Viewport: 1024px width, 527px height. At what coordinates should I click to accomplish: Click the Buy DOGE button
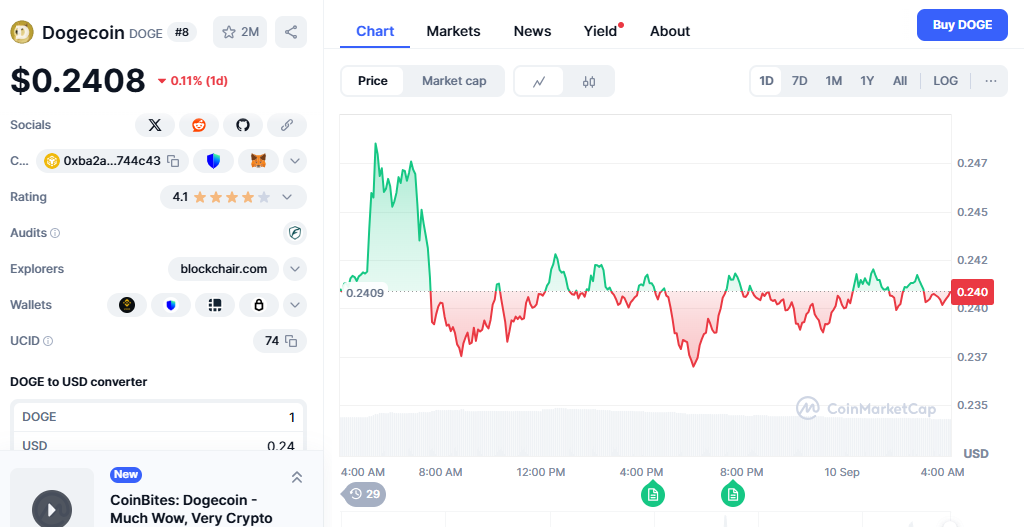(962, 25)
